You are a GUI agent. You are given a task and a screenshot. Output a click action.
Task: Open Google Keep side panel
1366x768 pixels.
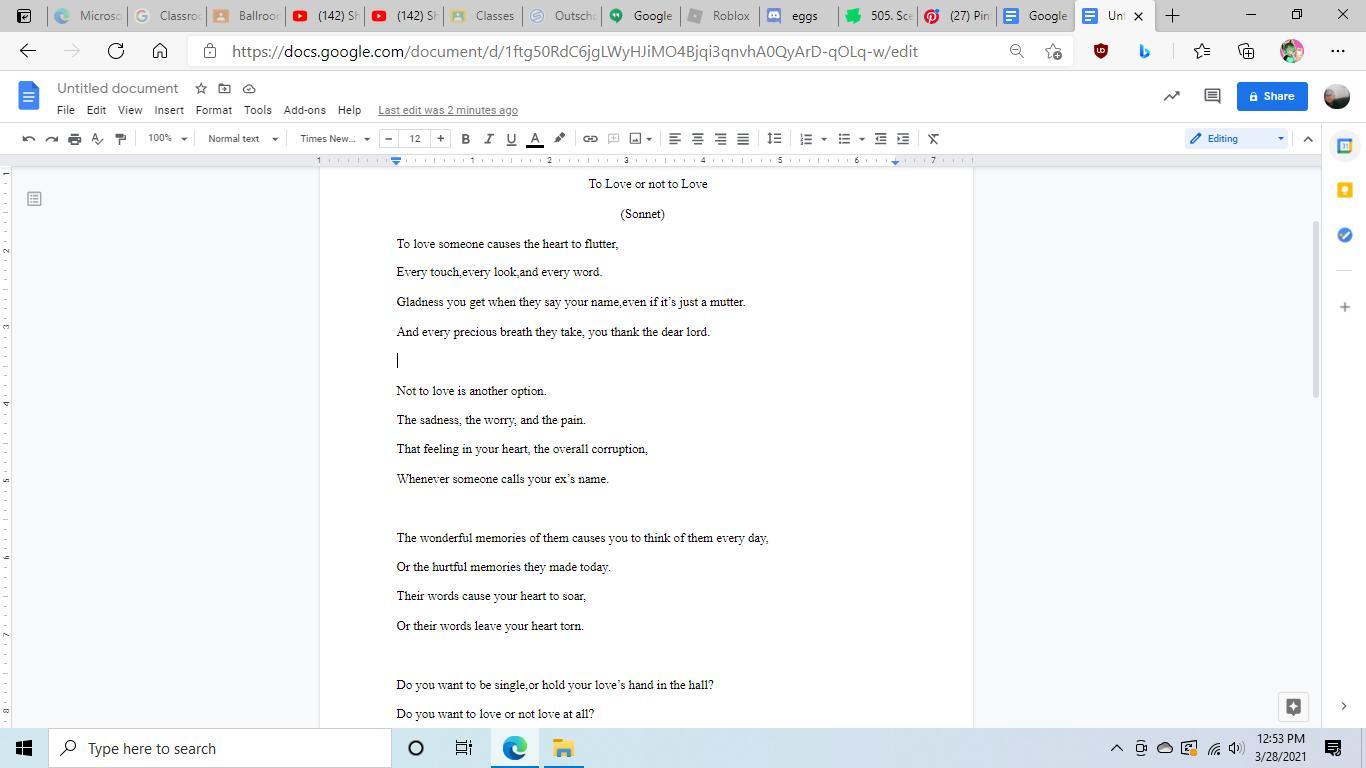pos(1345,190)
